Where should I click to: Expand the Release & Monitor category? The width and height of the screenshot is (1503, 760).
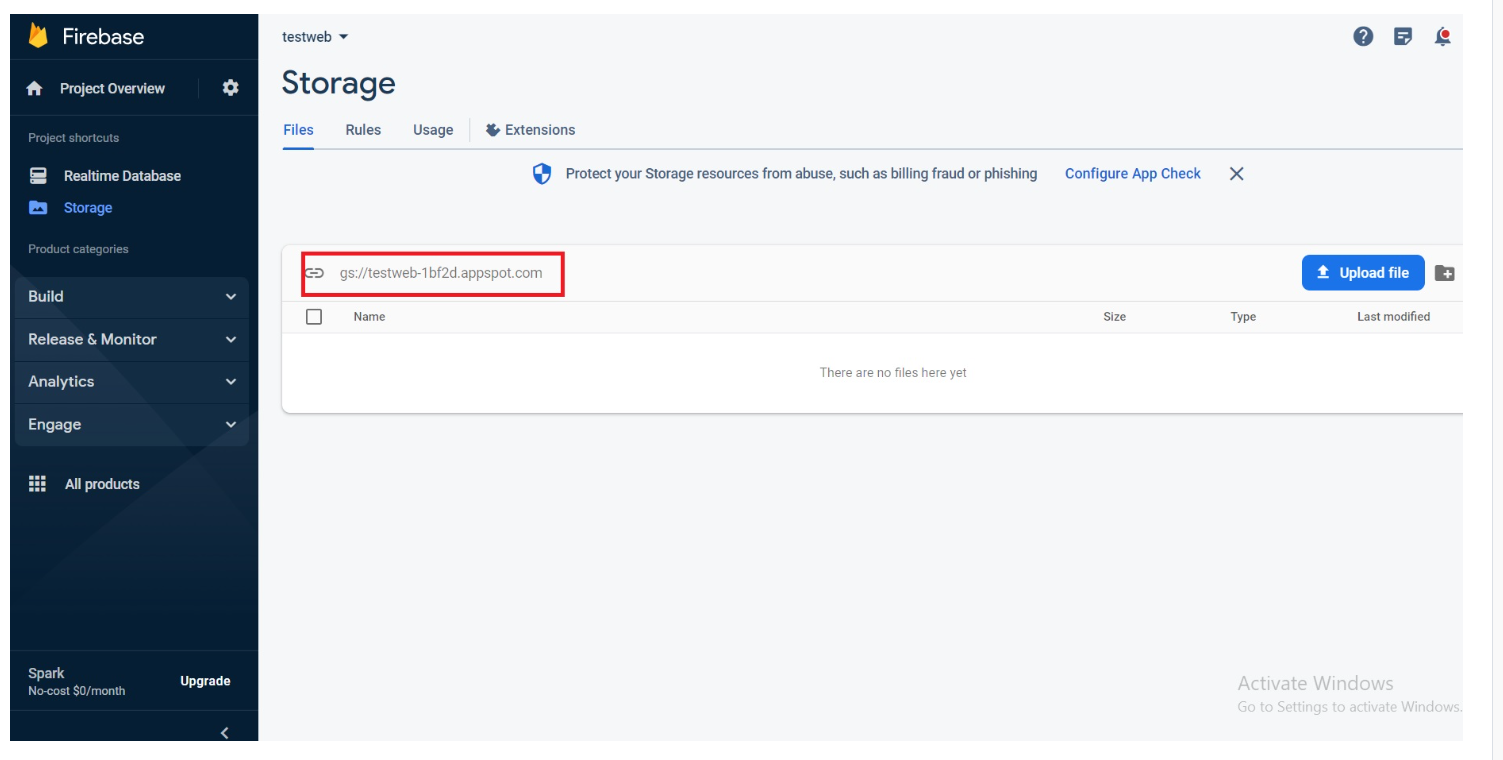[132, 340]
